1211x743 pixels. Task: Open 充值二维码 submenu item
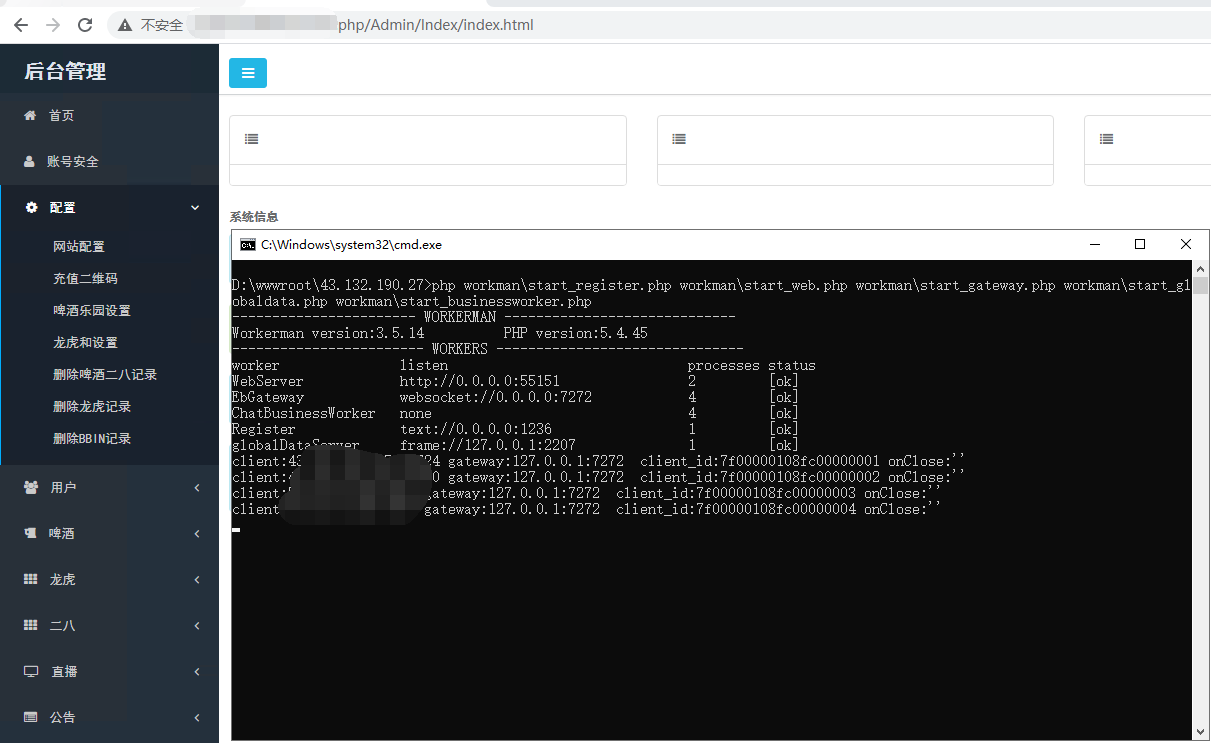(85, 279)
